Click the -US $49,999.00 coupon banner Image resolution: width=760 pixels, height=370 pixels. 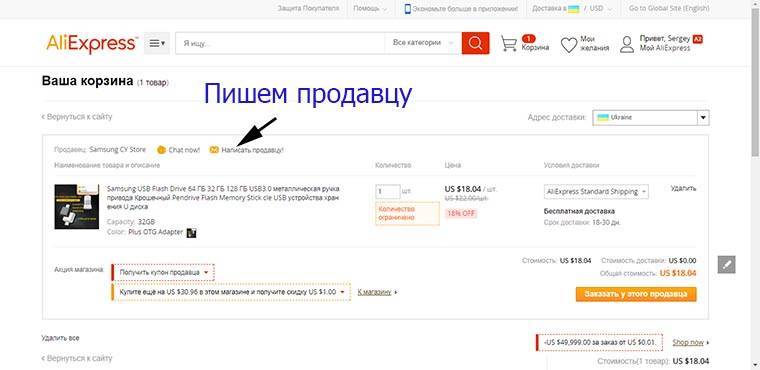(599, 342)
